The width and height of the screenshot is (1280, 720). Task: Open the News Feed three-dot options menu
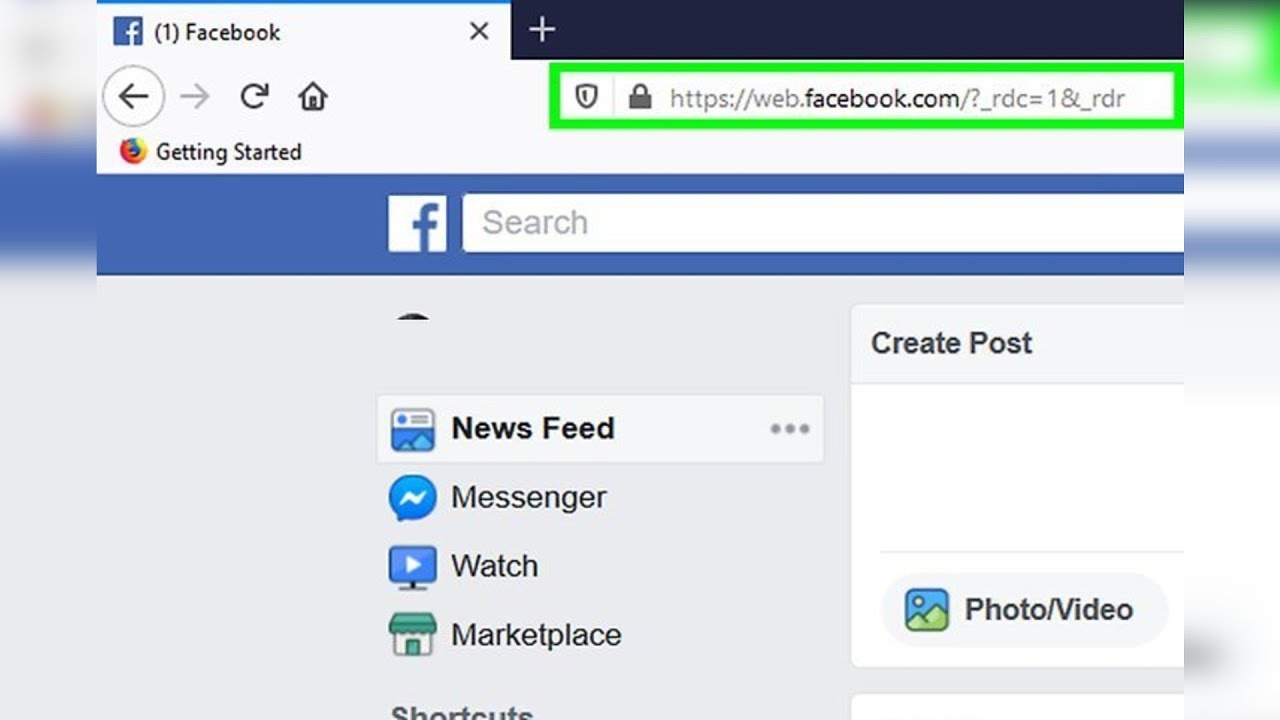point(789,429)
